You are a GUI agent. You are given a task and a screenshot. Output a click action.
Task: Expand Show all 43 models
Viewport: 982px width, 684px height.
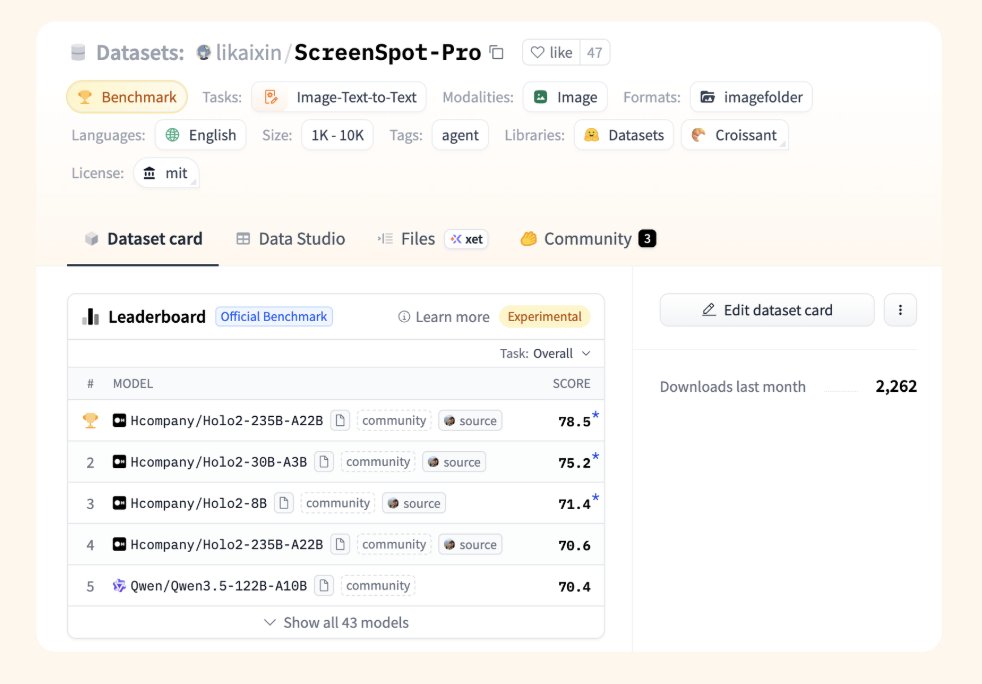click(x=336, y=623)
